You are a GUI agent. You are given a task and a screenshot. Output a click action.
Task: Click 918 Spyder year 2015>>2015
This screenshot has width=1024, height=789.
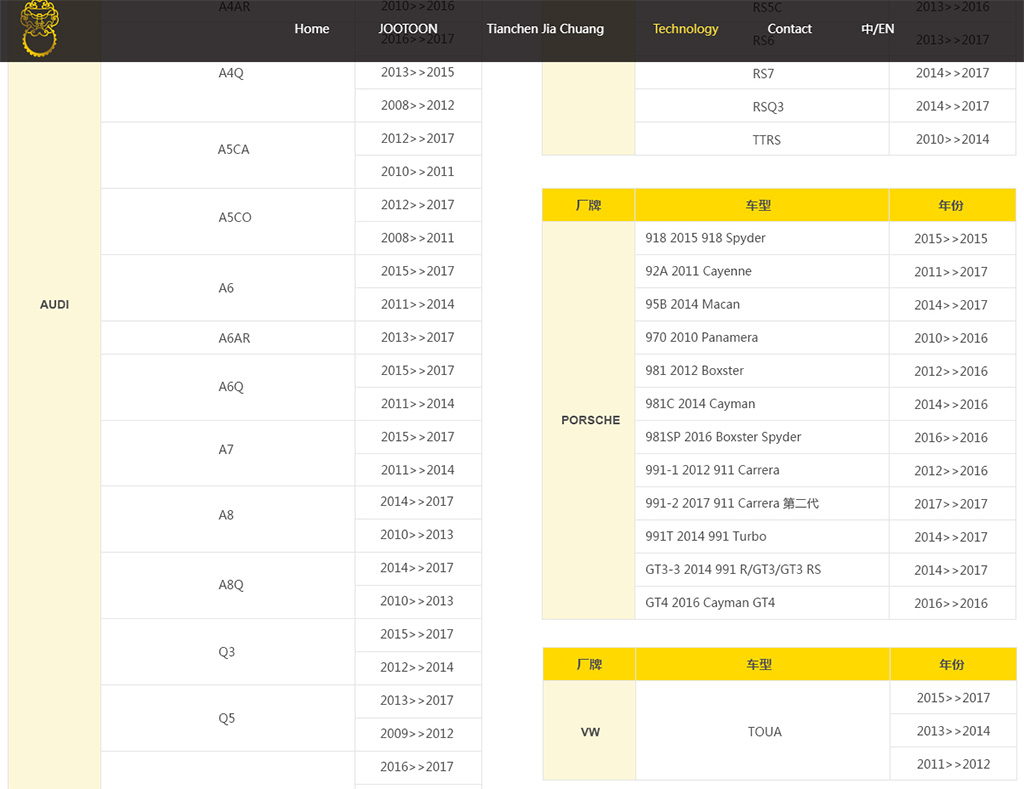coord(952,238)
